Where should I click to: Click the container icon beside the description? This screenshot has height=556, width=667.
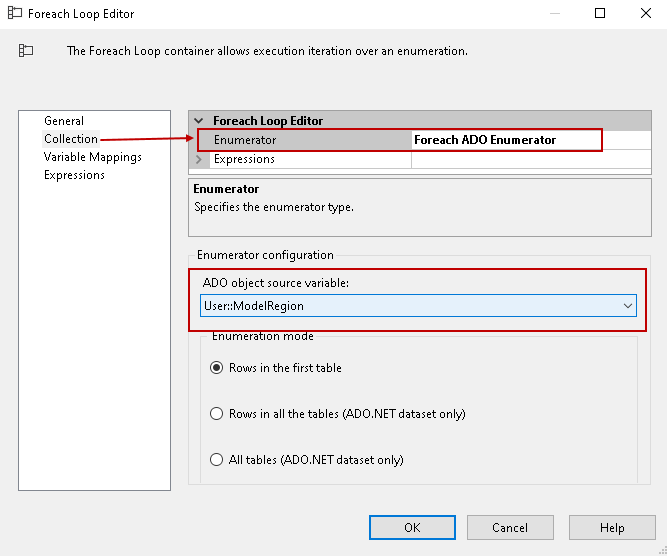(x=26, y=50)
